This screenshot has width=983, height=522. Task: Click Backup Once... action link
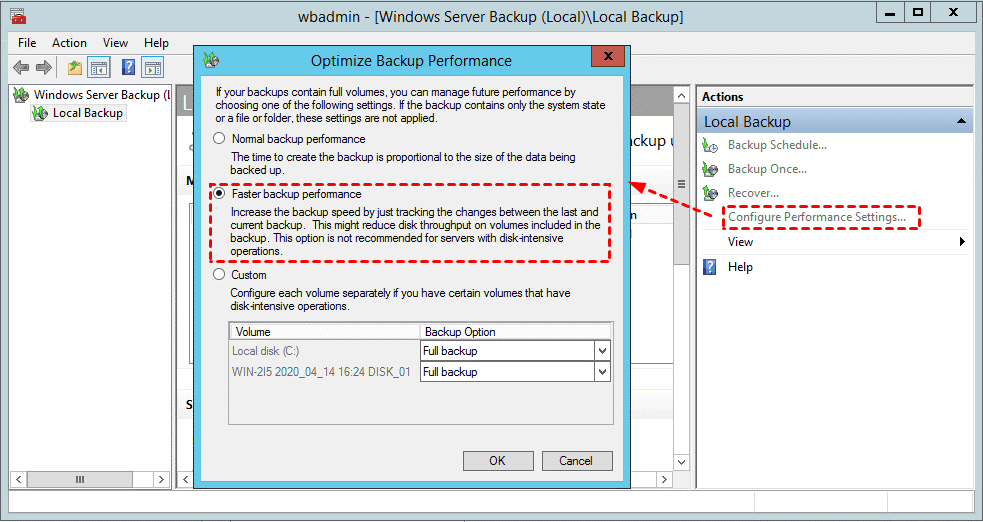[767, 169]
